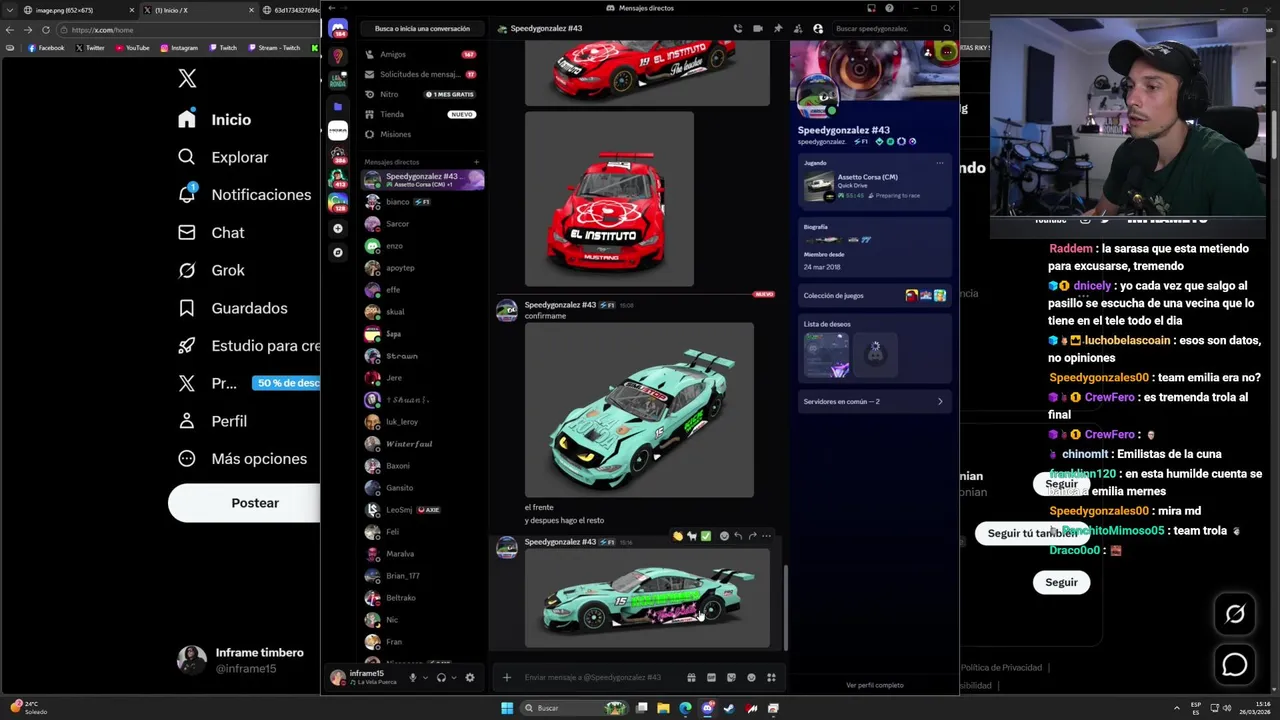
Task: Reply to the hovered message arrow
Action: coord(738,536)
